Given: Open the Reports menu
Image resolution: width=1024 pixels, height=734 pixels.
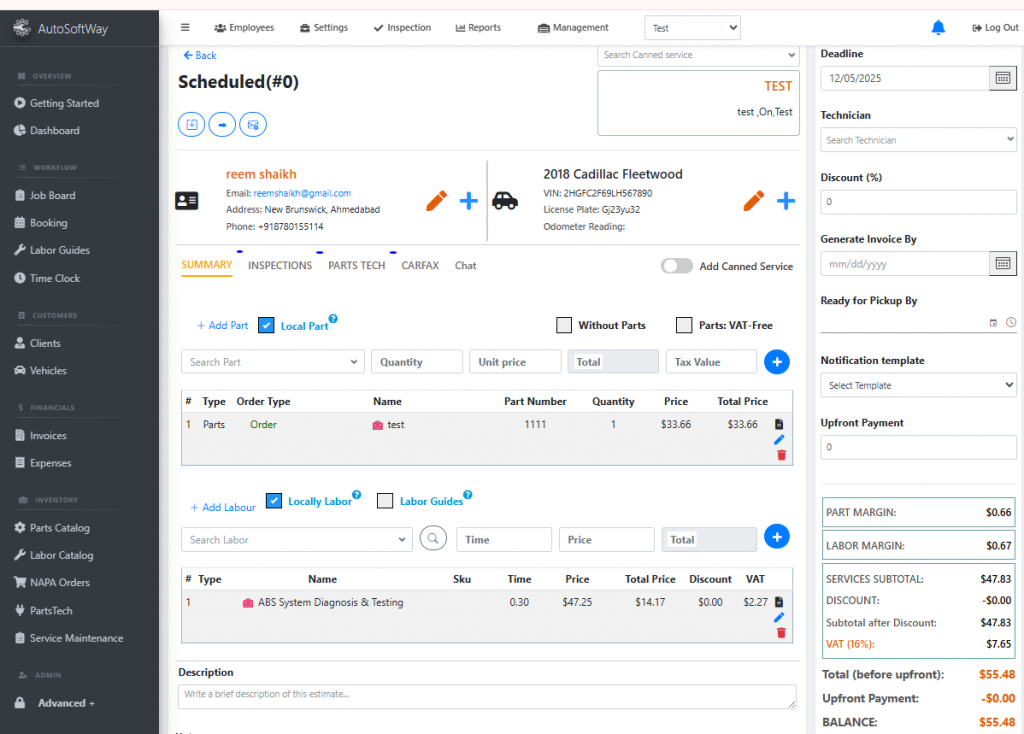Looking at the screenshot, I should (478, 28).
